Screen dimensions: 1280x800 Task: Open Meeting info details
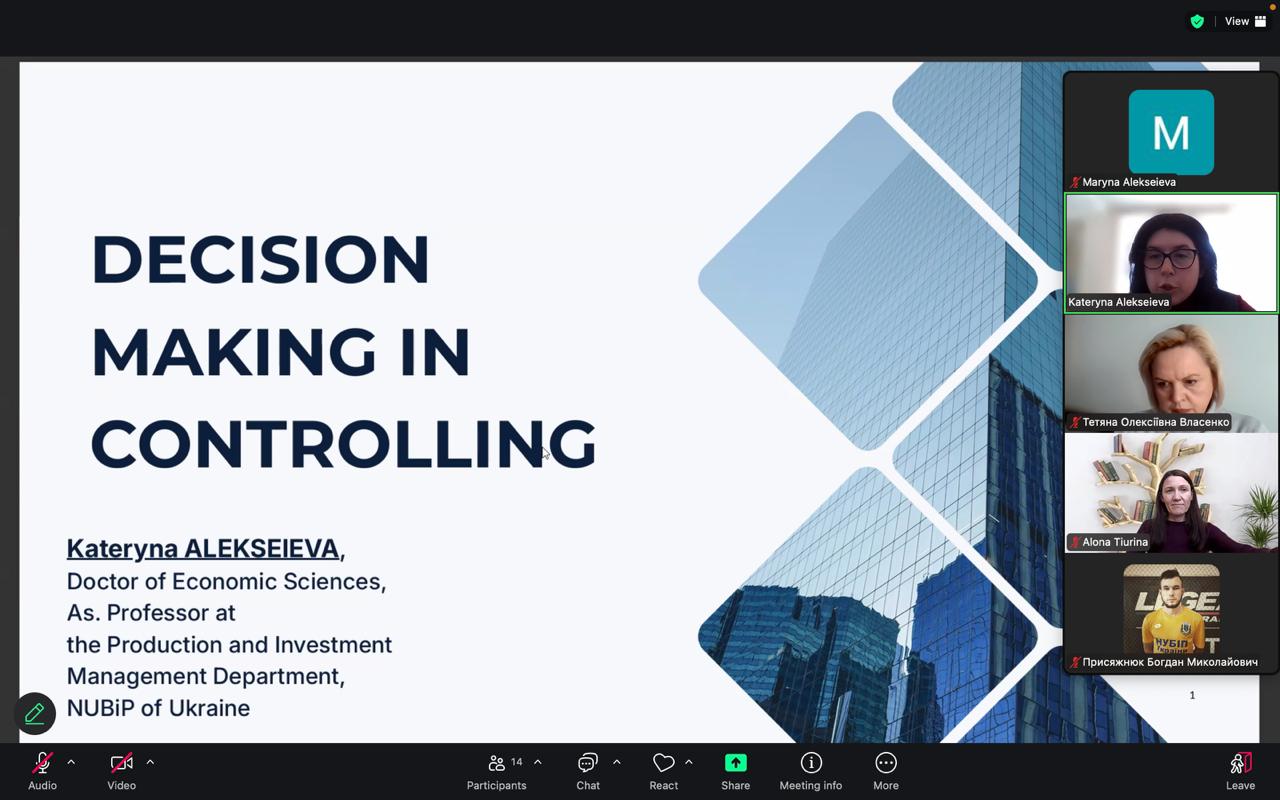pos(810,770)
